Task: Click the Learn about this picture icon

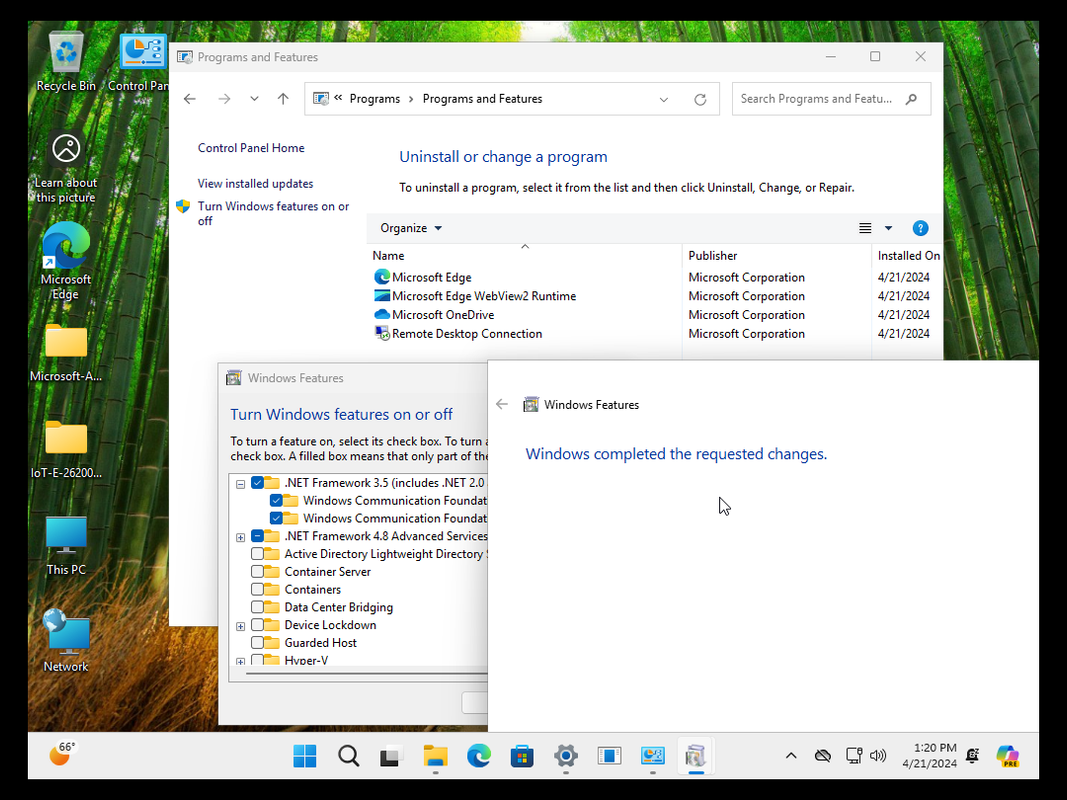Action: pos(66,167)
